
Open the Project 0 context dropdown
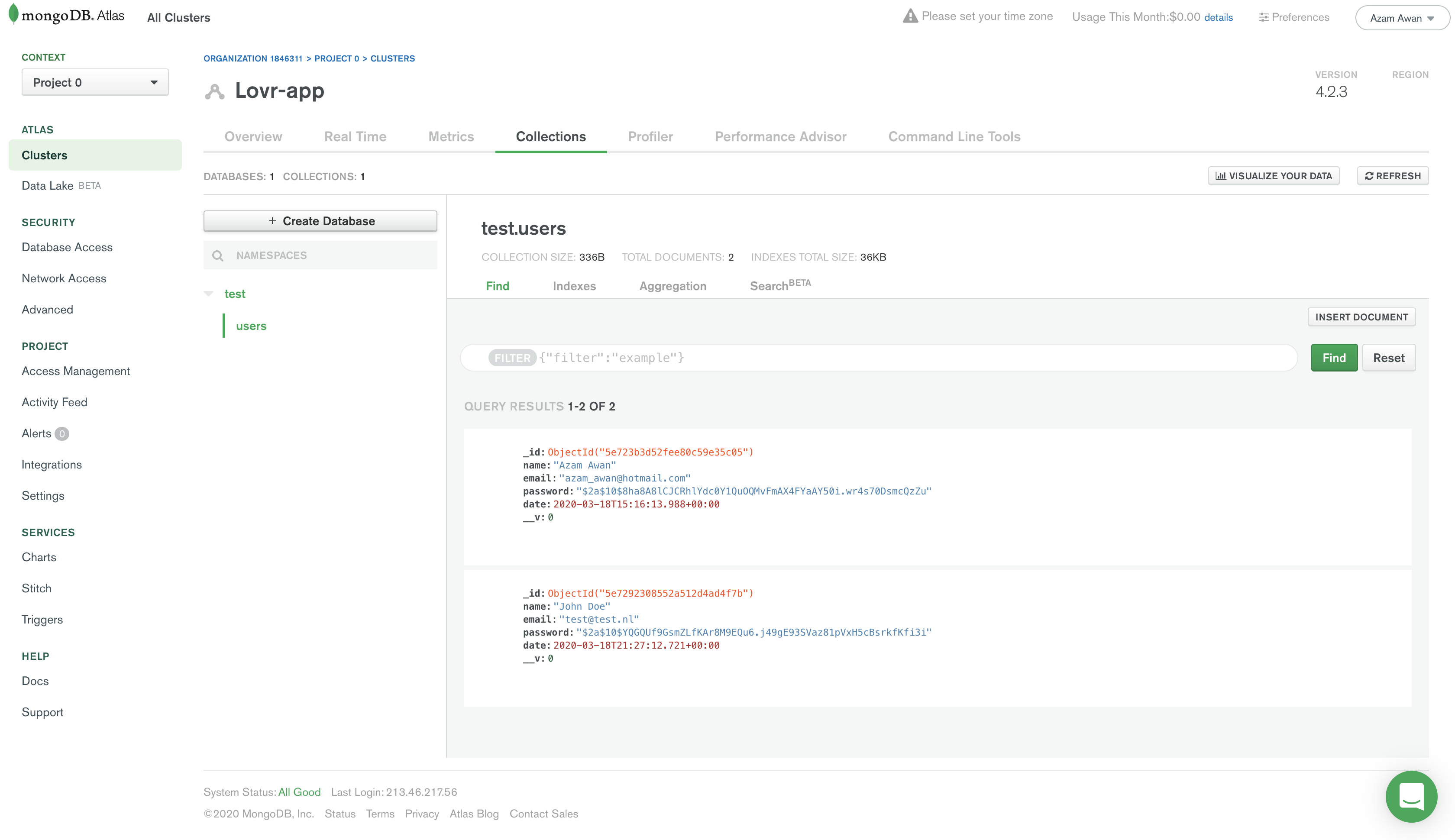pyautogui.click(x=94, y=83)
